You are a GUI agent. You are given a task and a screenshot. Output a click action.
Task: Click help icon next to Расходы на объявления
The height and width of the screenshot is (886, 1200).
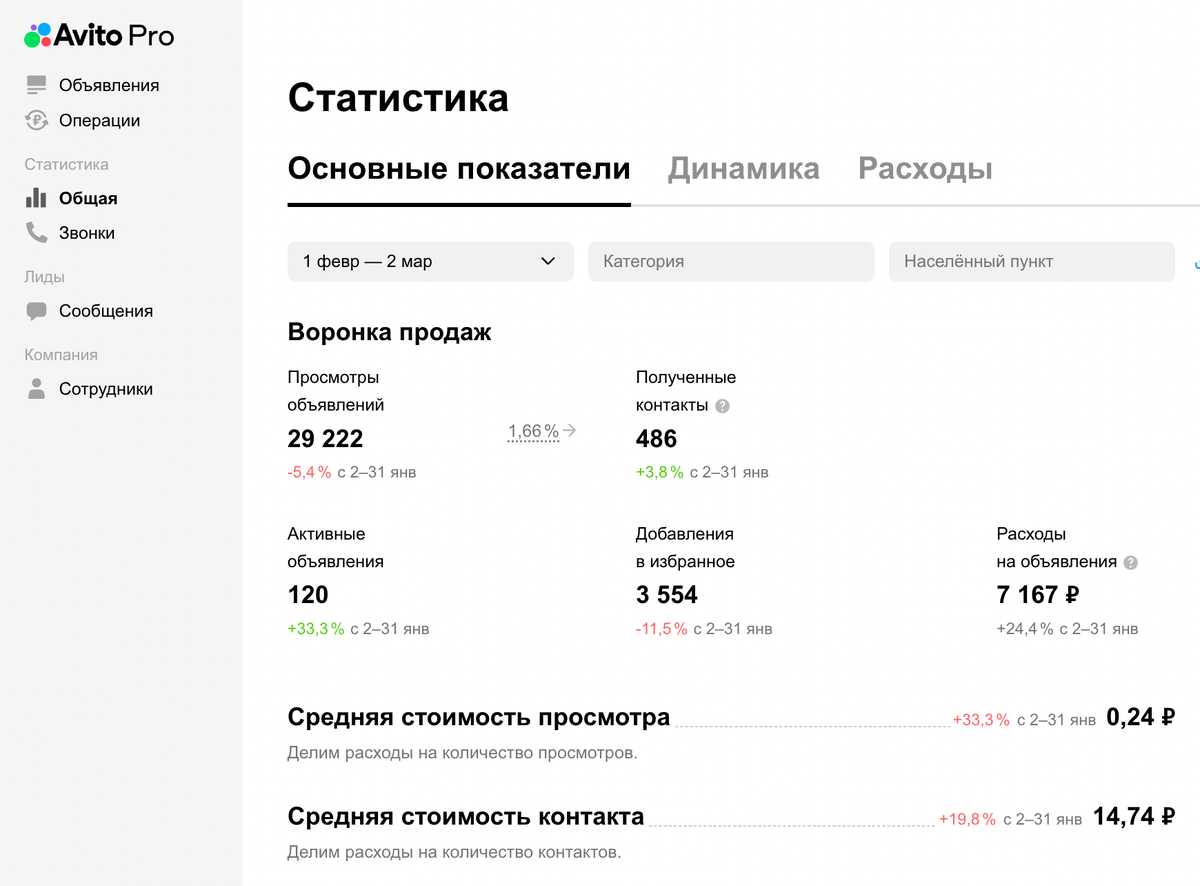1131,562
